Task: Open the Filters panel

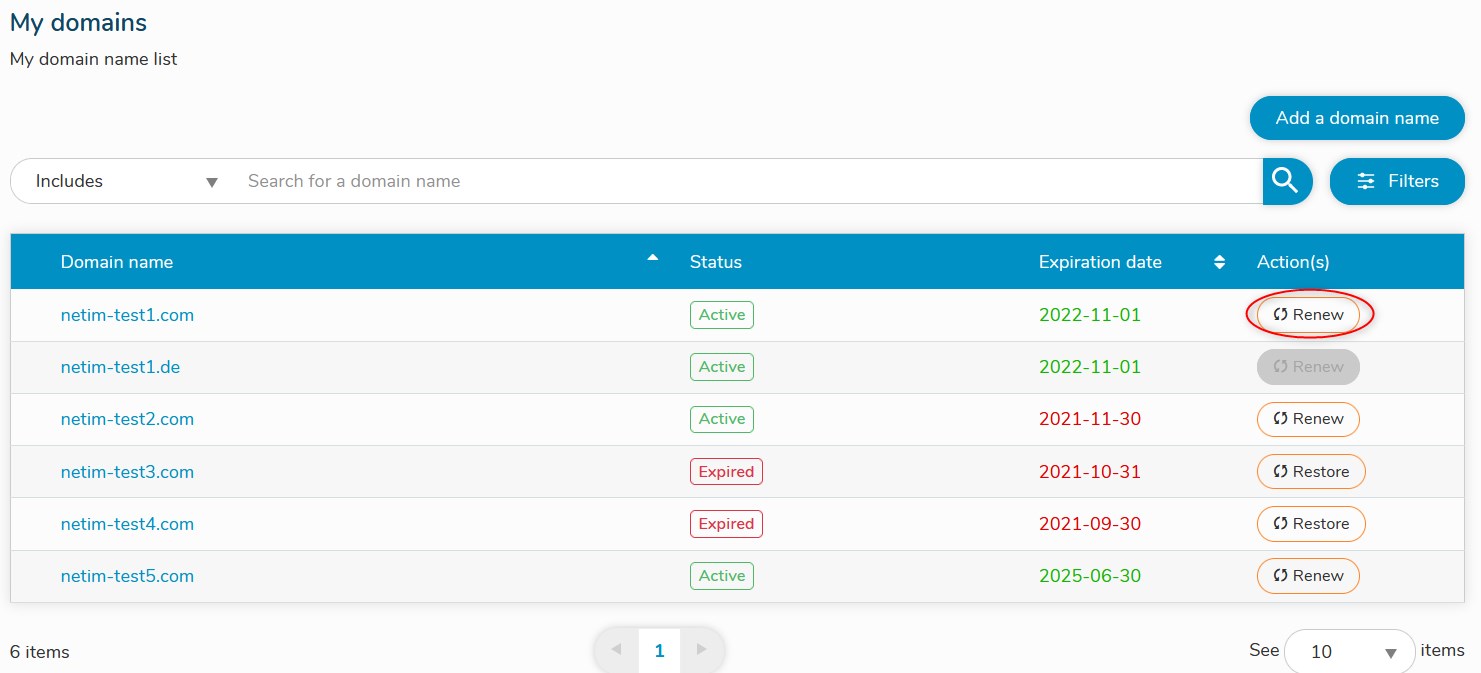Action: click(1397, 181)
